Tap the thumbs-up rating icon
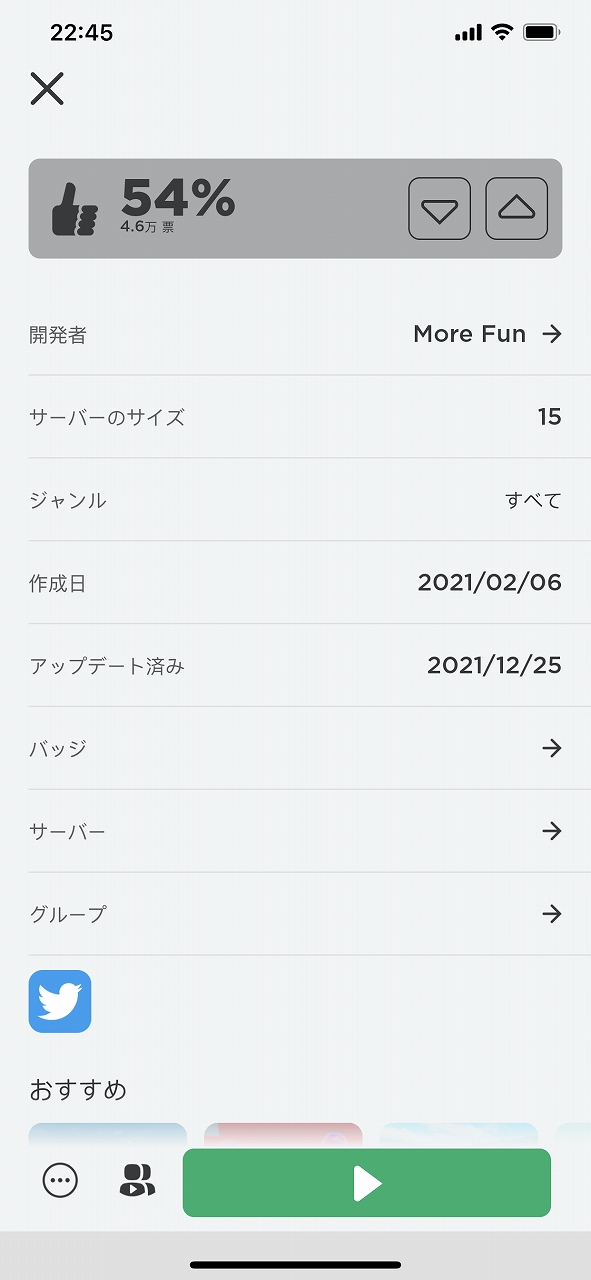The width and height of the screenshot is (591, 1280). pyautogui.click(x=75, y=208)
